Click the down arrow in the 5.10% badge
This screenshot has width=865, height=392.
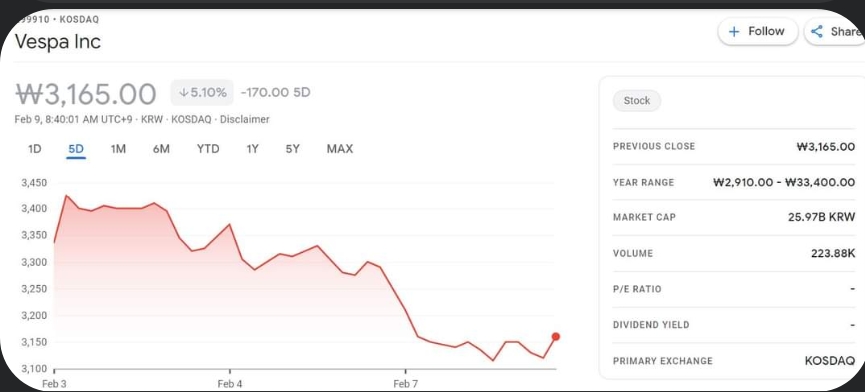pyautogui.click(x=183, y=93)
